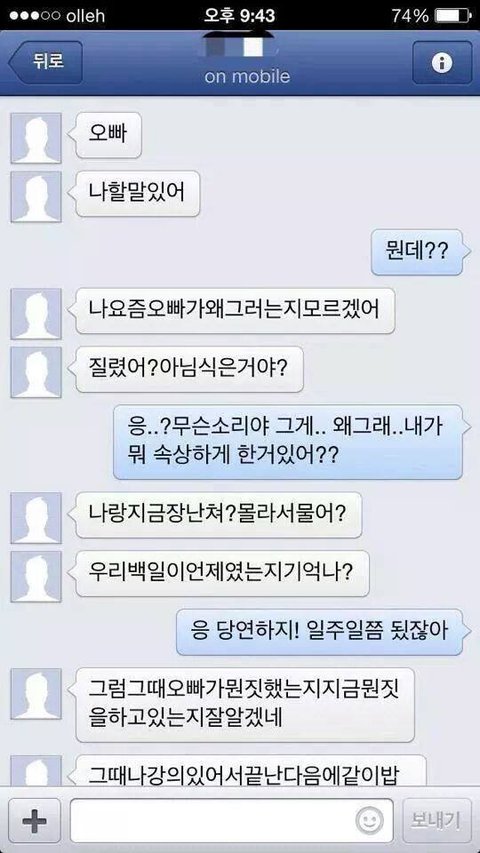Viewport: 480px width, 853px height.
Task: Tap the on mobile contact title
Action: (x=247, y=77)
